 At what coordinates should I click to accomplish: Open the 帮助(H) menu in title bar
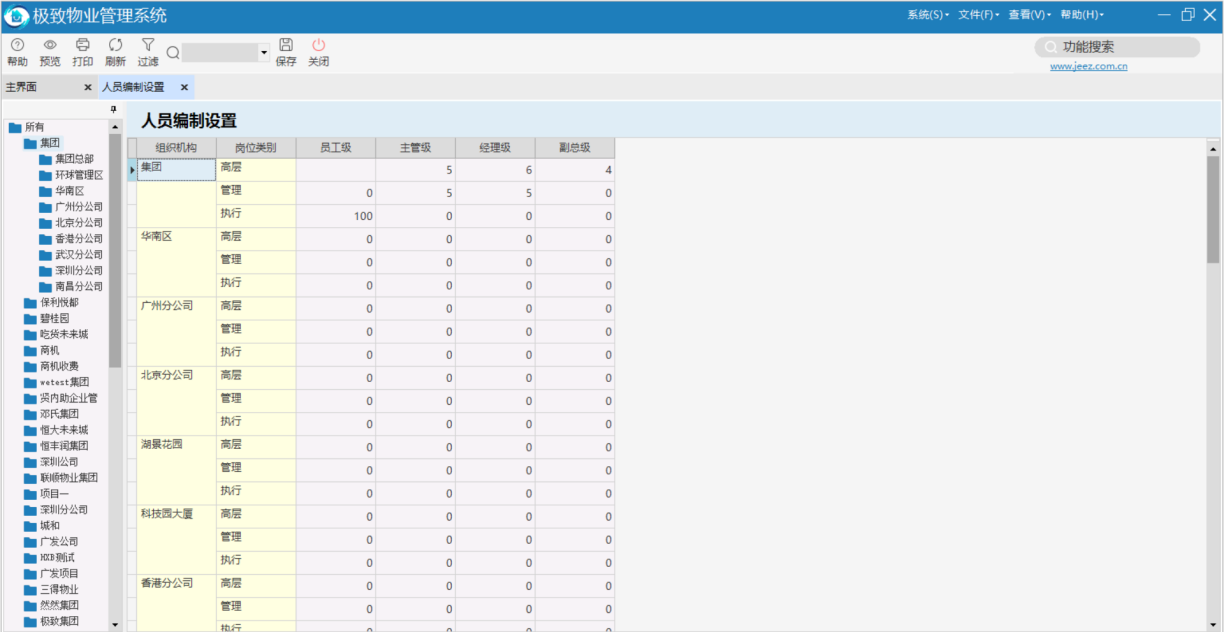[x=1082, y=15]
